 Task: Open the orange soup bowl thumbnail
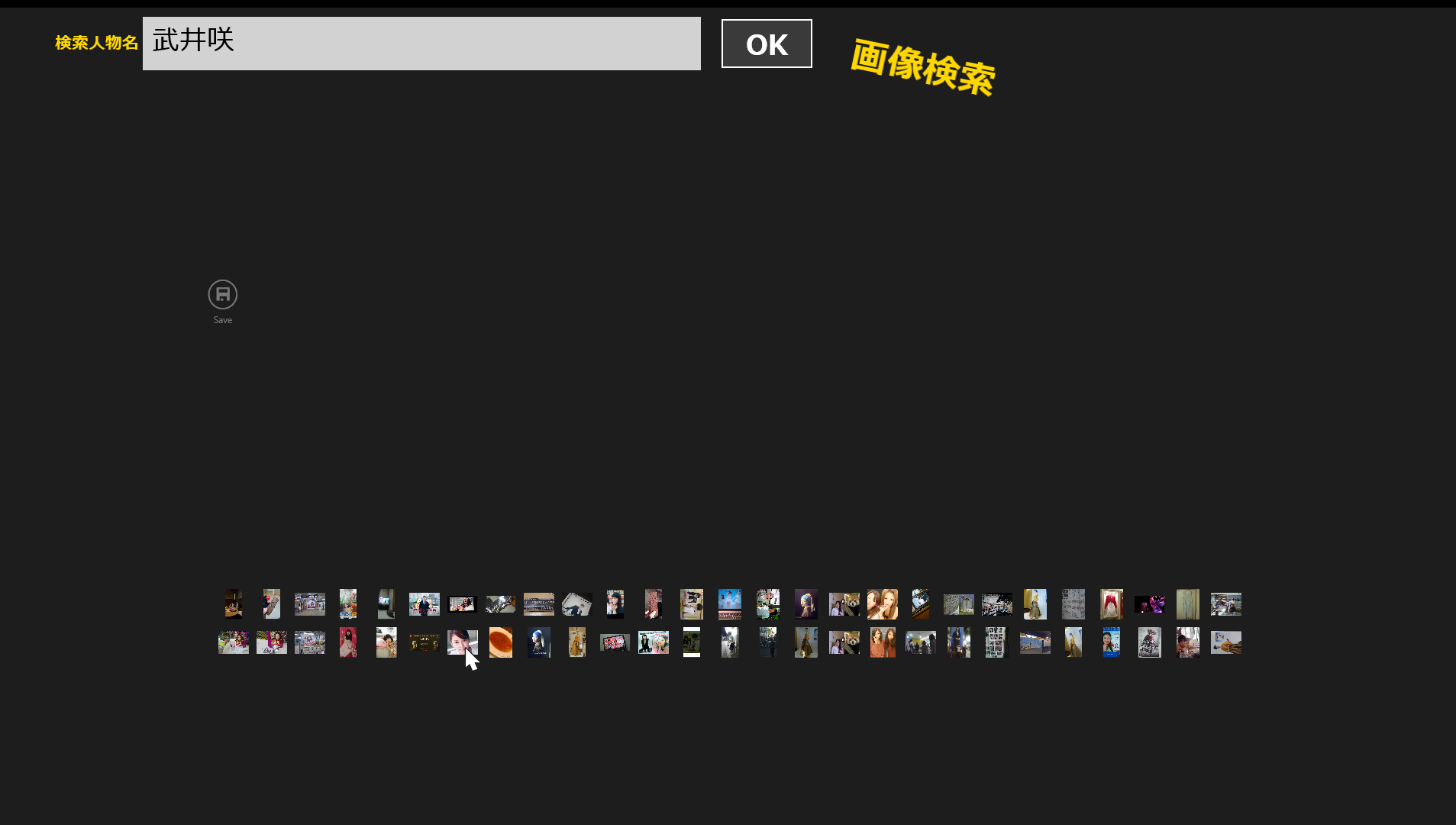[501, 642]
